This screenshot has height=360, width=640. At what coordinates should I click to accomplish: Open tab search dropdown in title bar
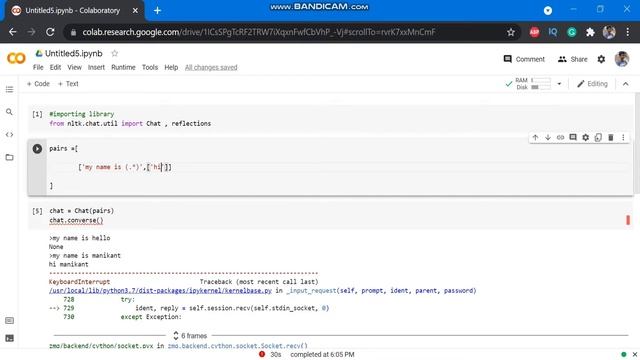click(x=548, y=11)
